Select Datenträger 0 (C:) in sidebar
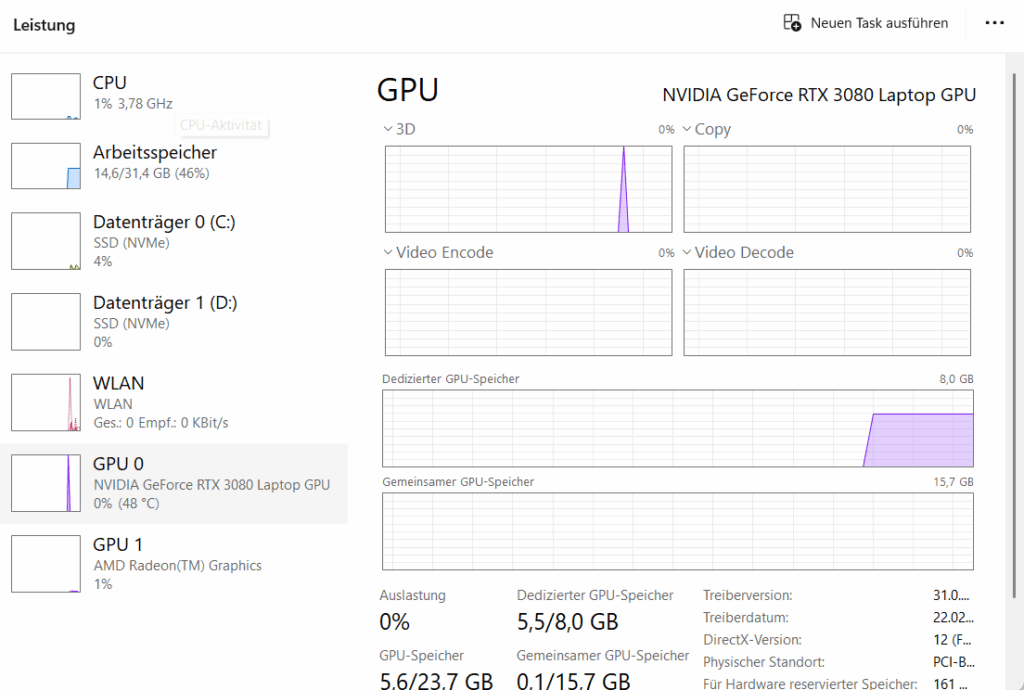 click(x=164, y=232)
